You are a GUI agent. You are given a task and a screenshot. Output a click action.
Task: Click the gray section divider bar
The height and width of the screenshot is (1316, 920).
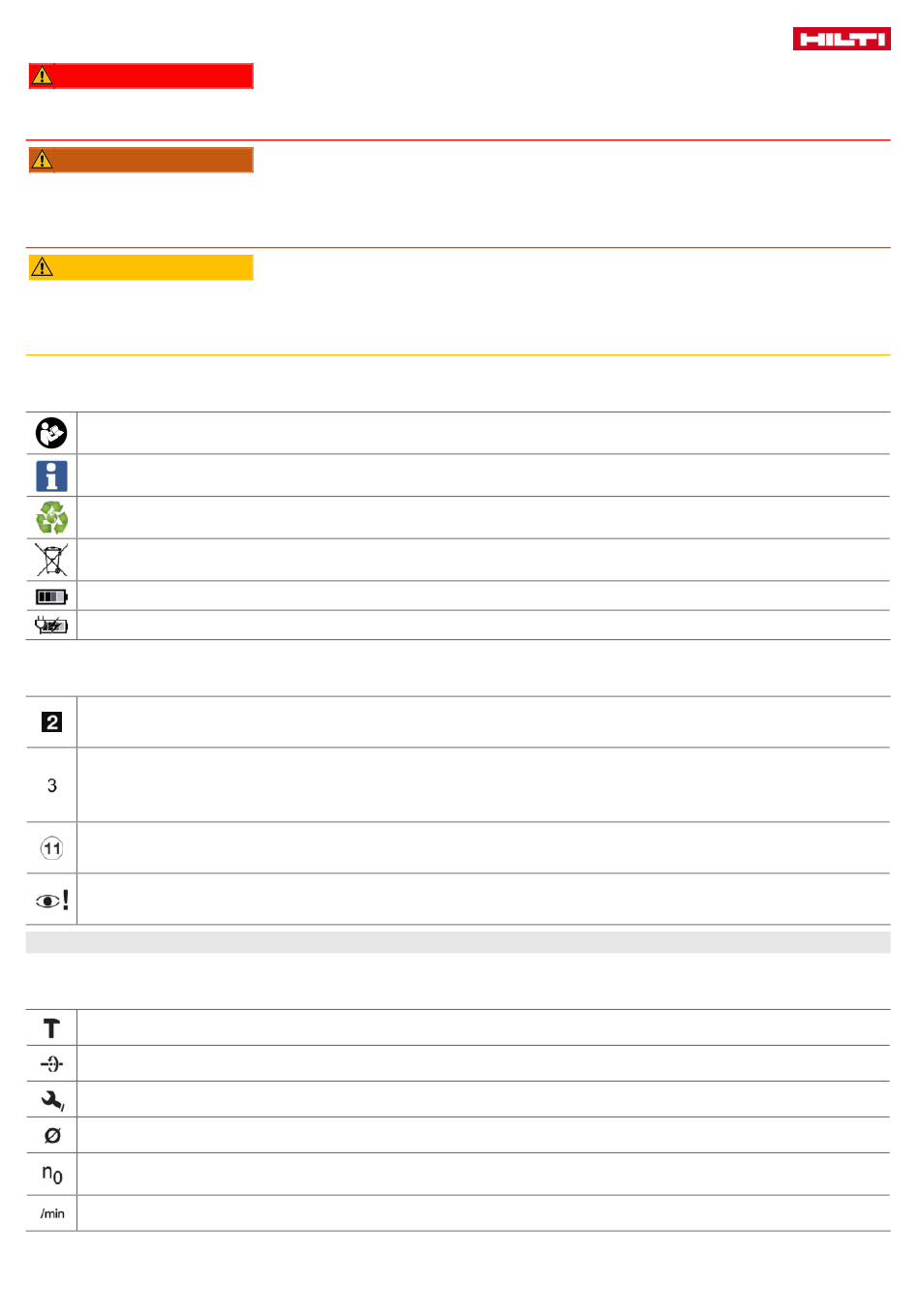pyautogui.click(x=458, y=943)
